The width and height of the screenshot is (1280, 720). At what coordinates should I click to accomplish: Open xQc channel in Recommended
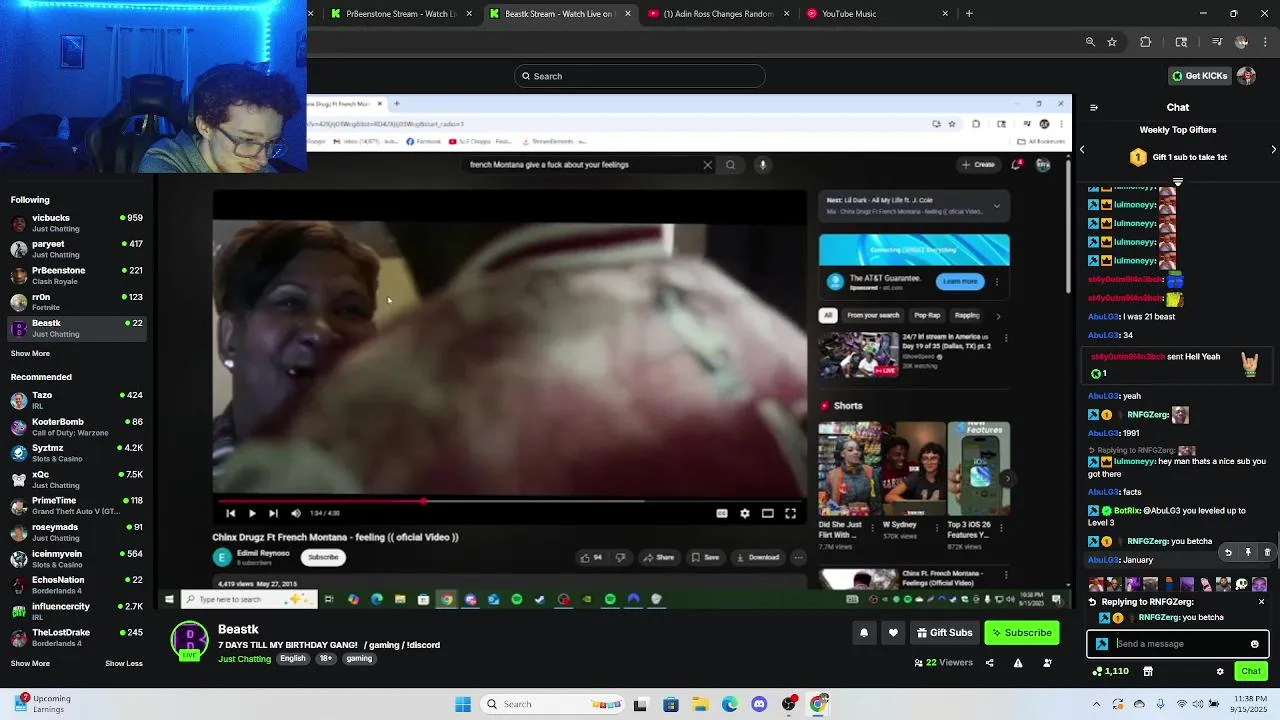(x=75, y=479)
